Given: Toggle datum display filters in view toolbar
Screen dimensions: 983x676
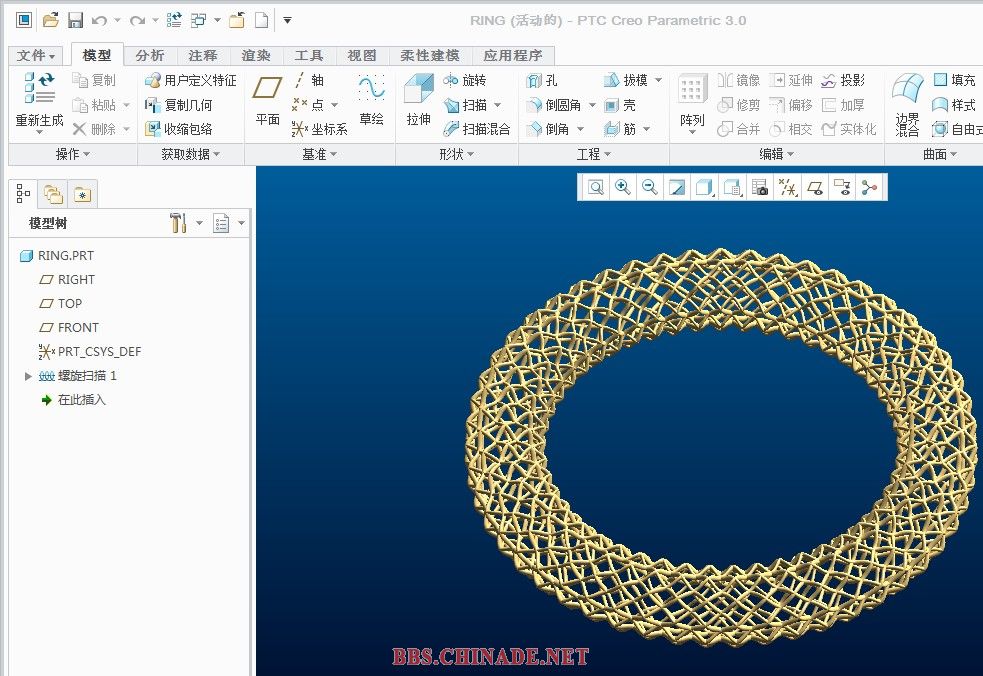Looking at the screenshot, I should [x=788, y=187].
